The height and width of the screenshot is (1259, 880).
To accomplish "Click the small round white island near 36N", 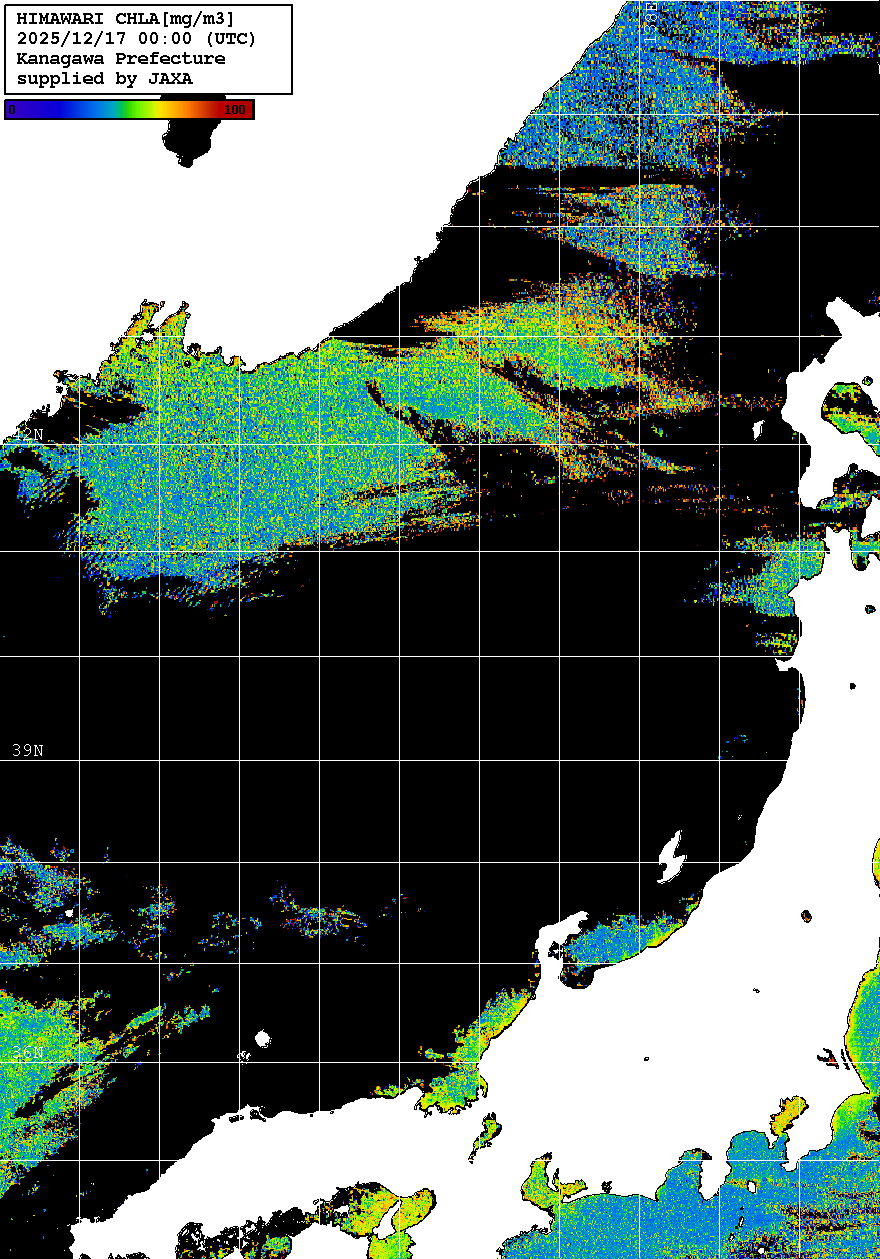I will [263, 1039].
